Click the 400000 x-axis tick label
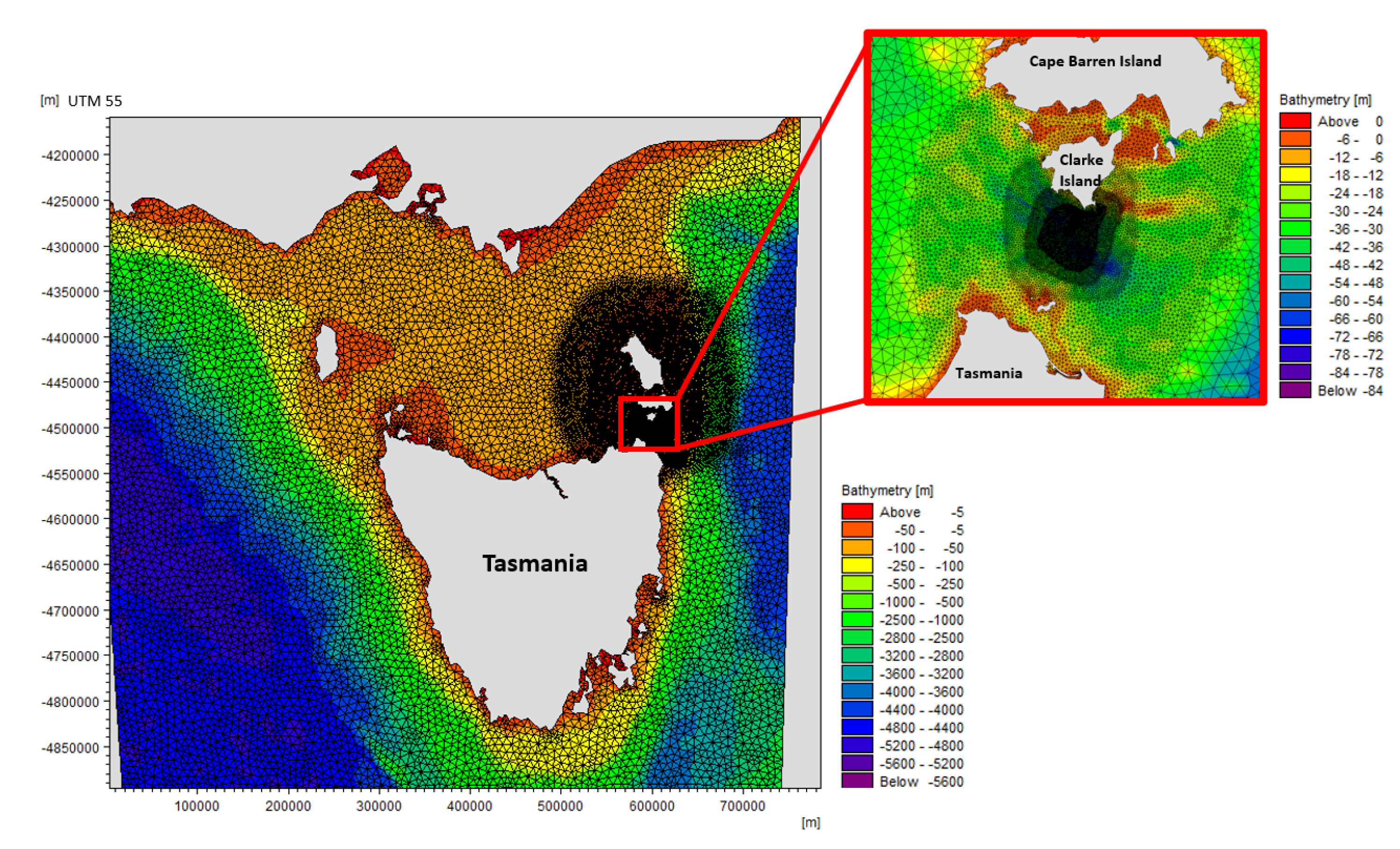Image resolution: width=1400 pixels, height=849 pixels. (469, 806)
